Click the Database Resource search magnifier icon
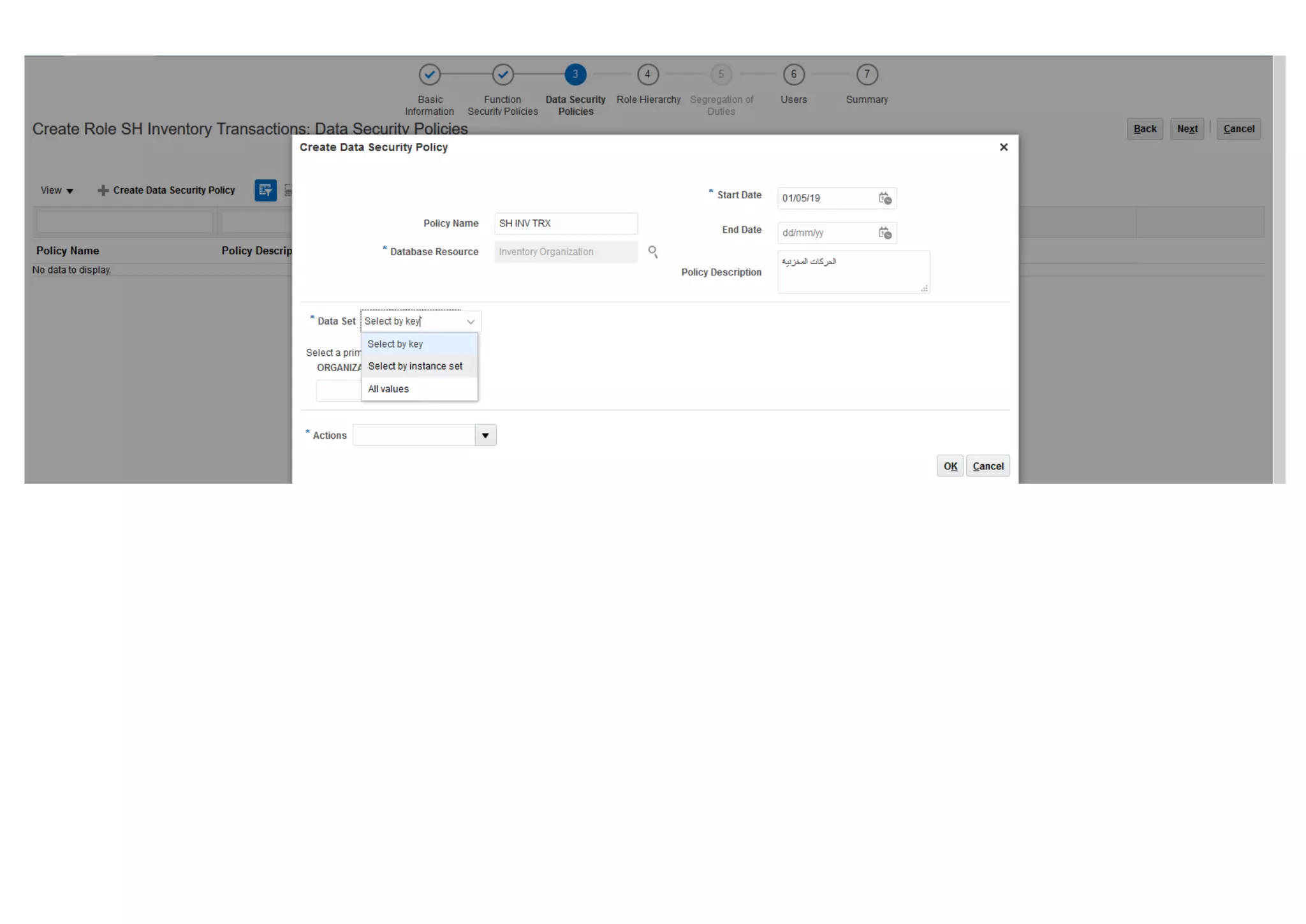1306x924 pixels. [652, 252]
